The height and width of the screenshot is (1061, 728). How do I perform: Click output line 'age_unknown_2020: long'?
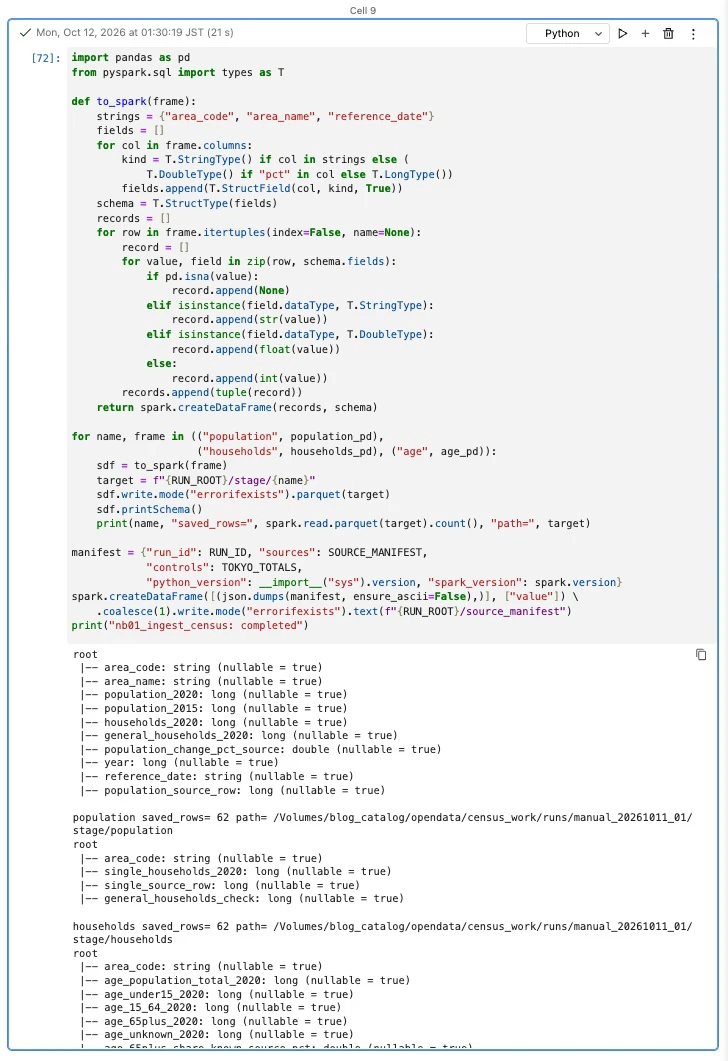217,1035
